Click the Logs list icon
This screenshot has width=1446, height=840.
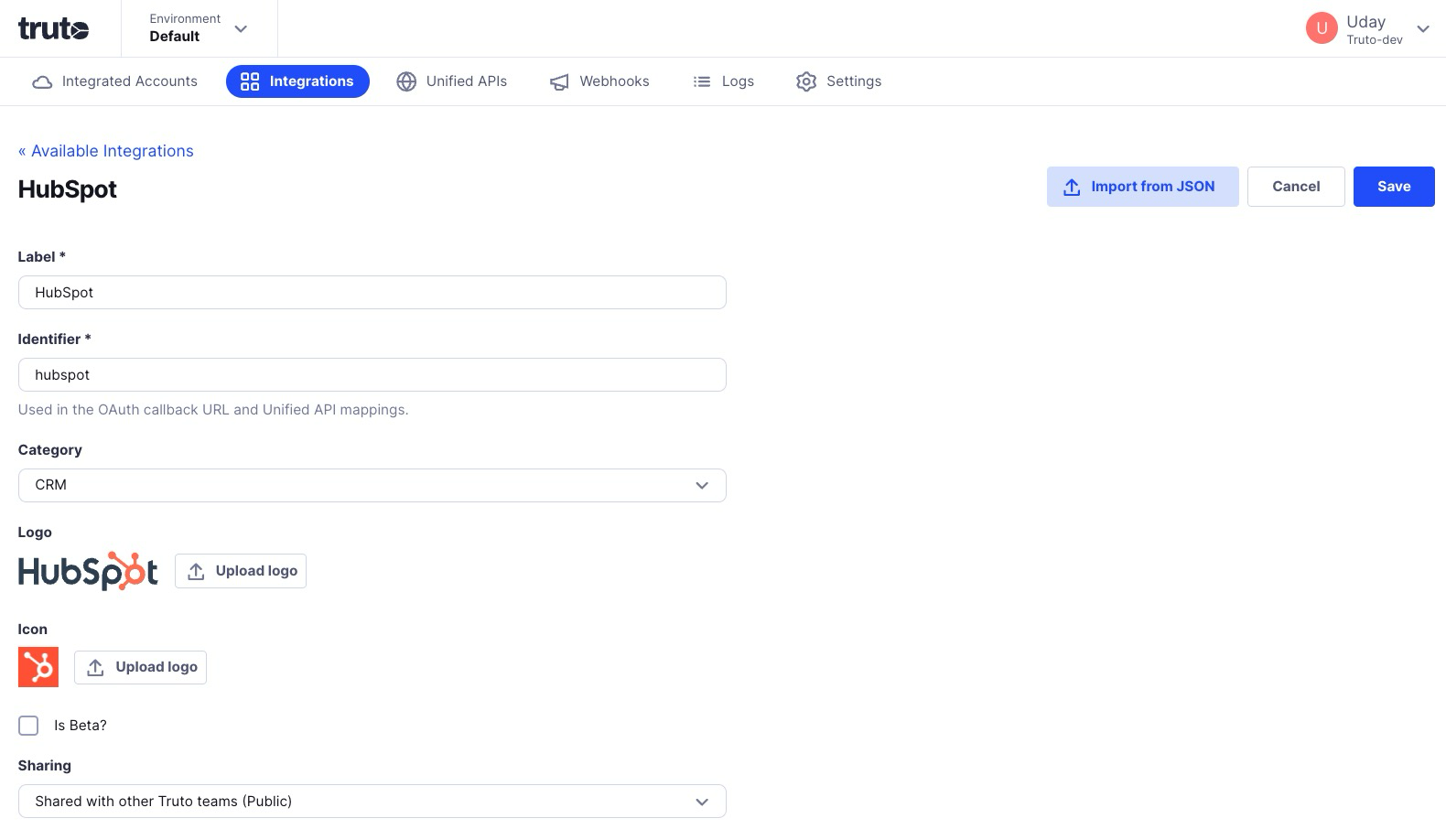tap(702, 81)
